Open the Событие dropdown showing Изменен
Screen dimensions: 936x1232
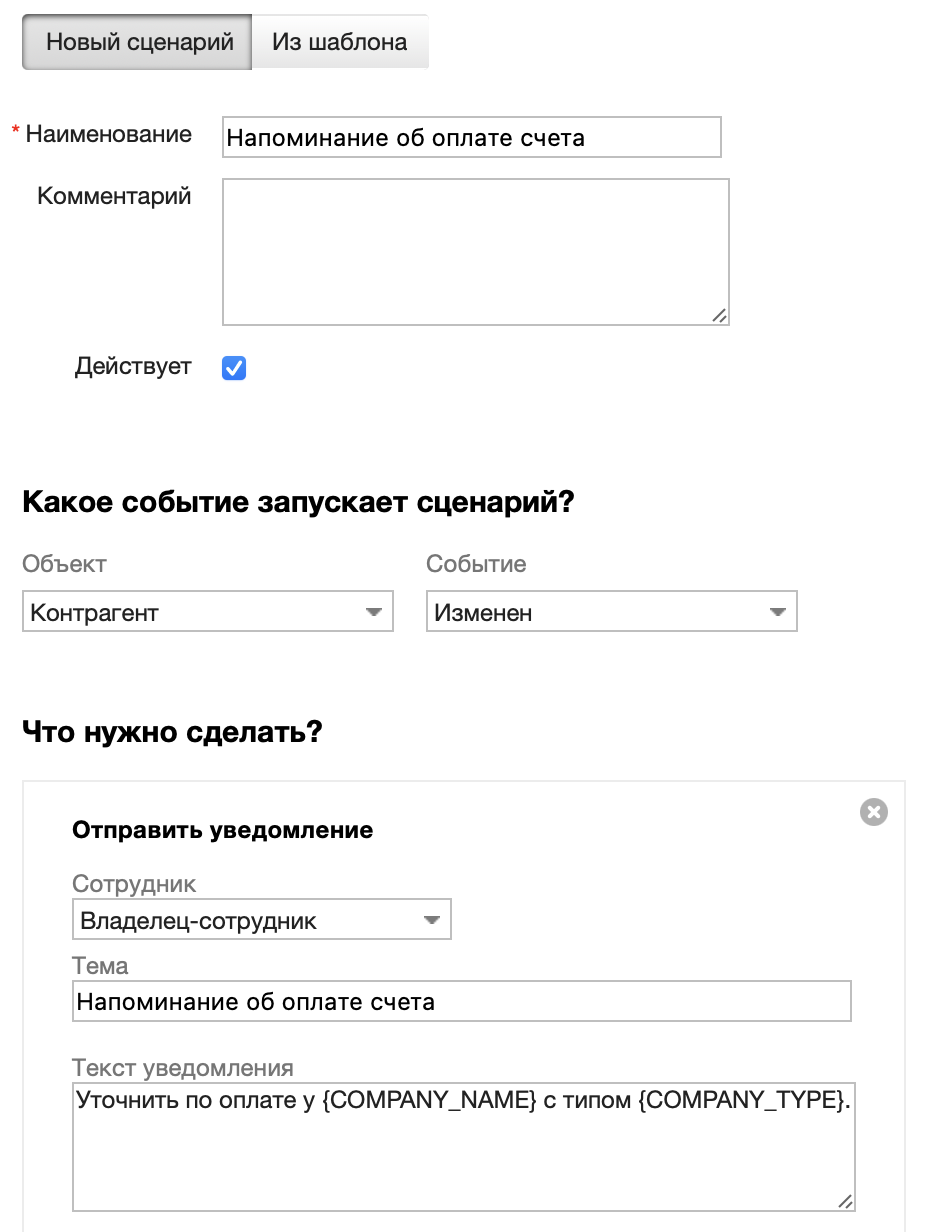click(x=612, y=612)
